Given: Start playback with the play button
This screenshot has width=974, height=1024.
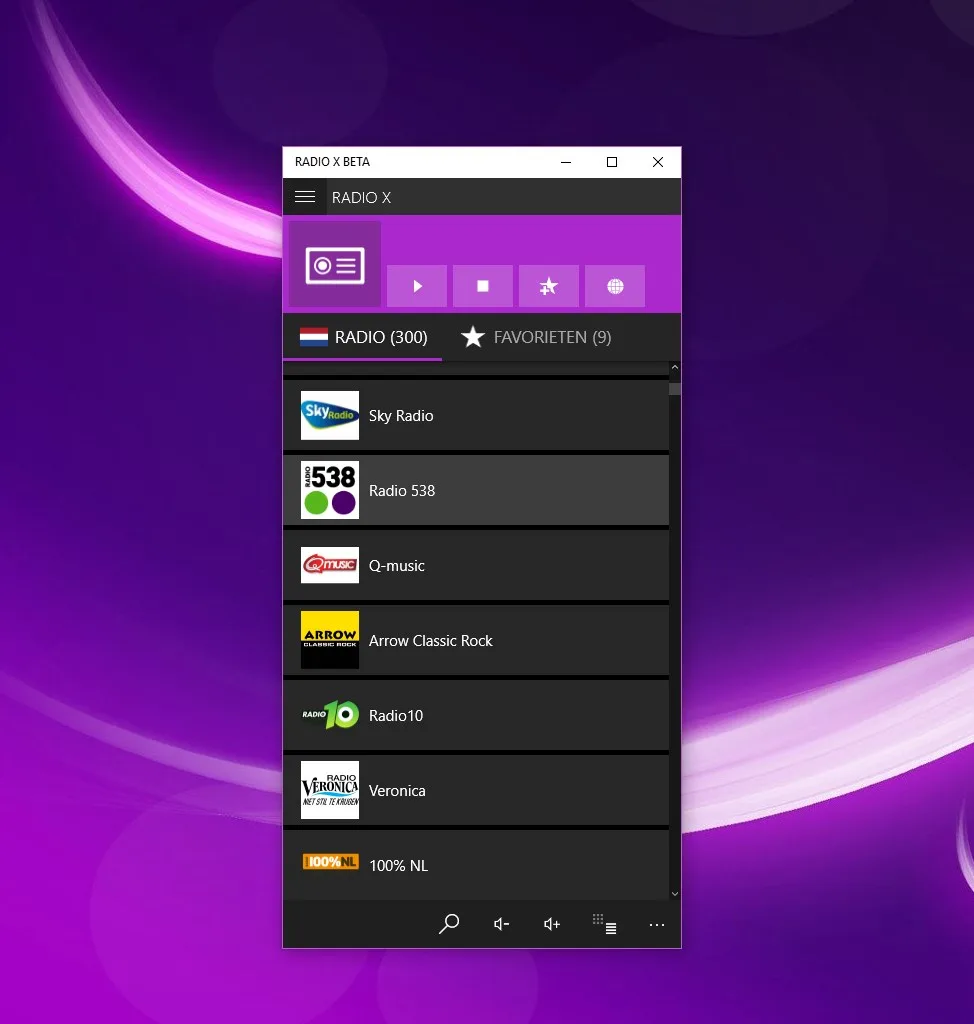Looking at the screenshot, I should (x=417, y=286).
